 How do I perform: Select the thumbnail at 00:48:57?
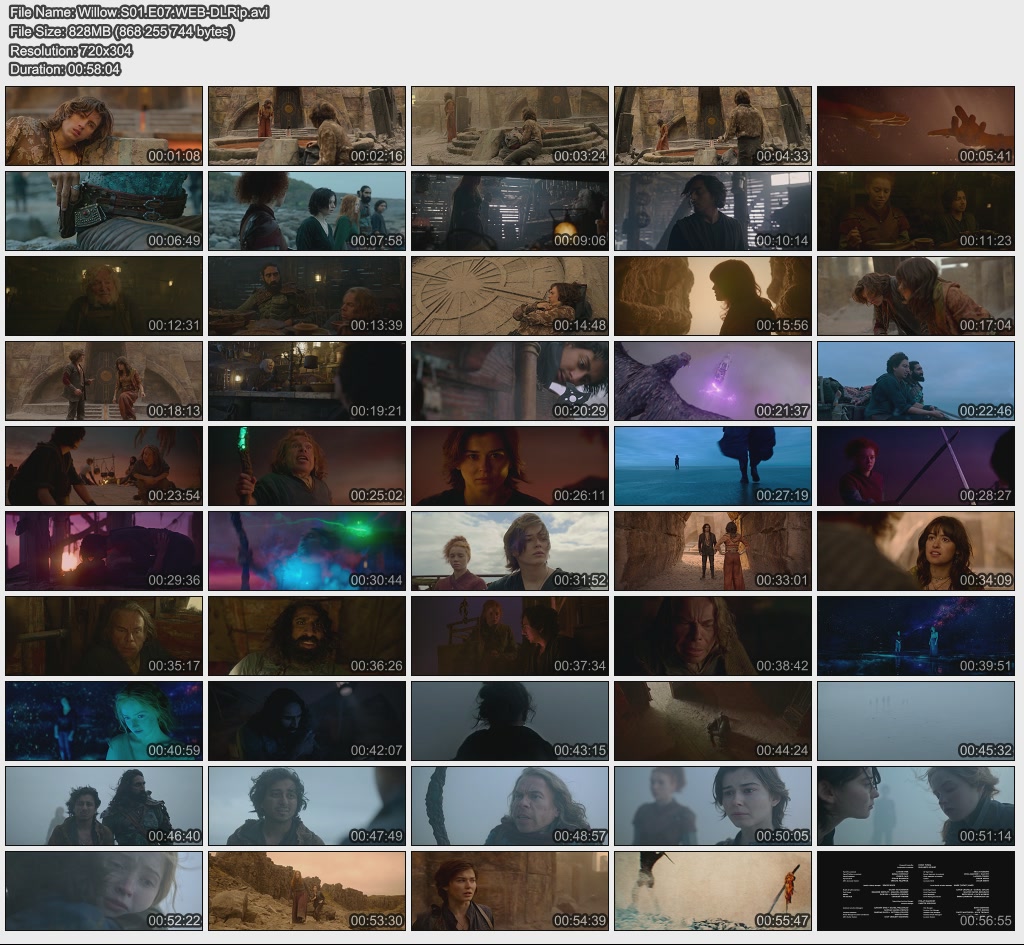(x=510, y=806)
